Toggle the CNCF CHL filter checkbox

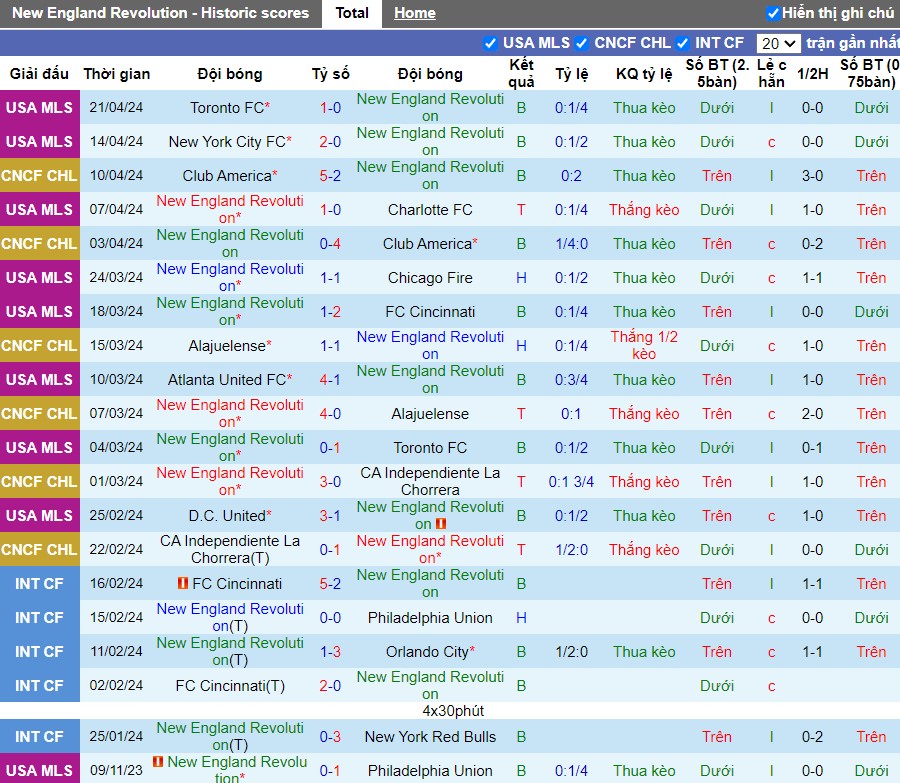click(x=581, y=43)
